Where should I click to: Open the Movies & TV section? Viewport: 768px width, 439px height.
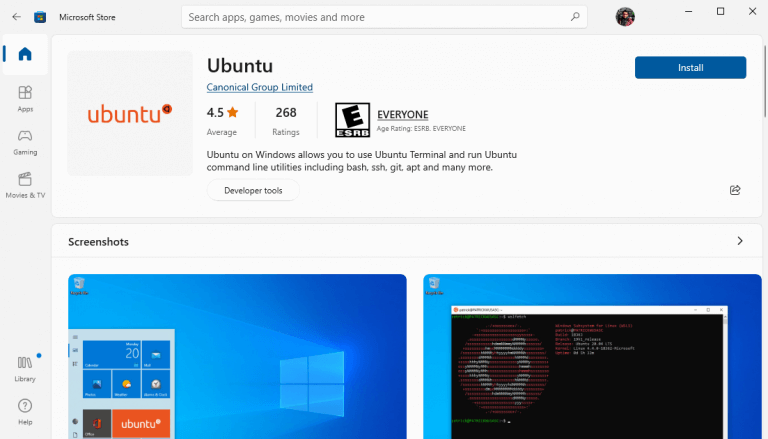(x=25, y=185)
